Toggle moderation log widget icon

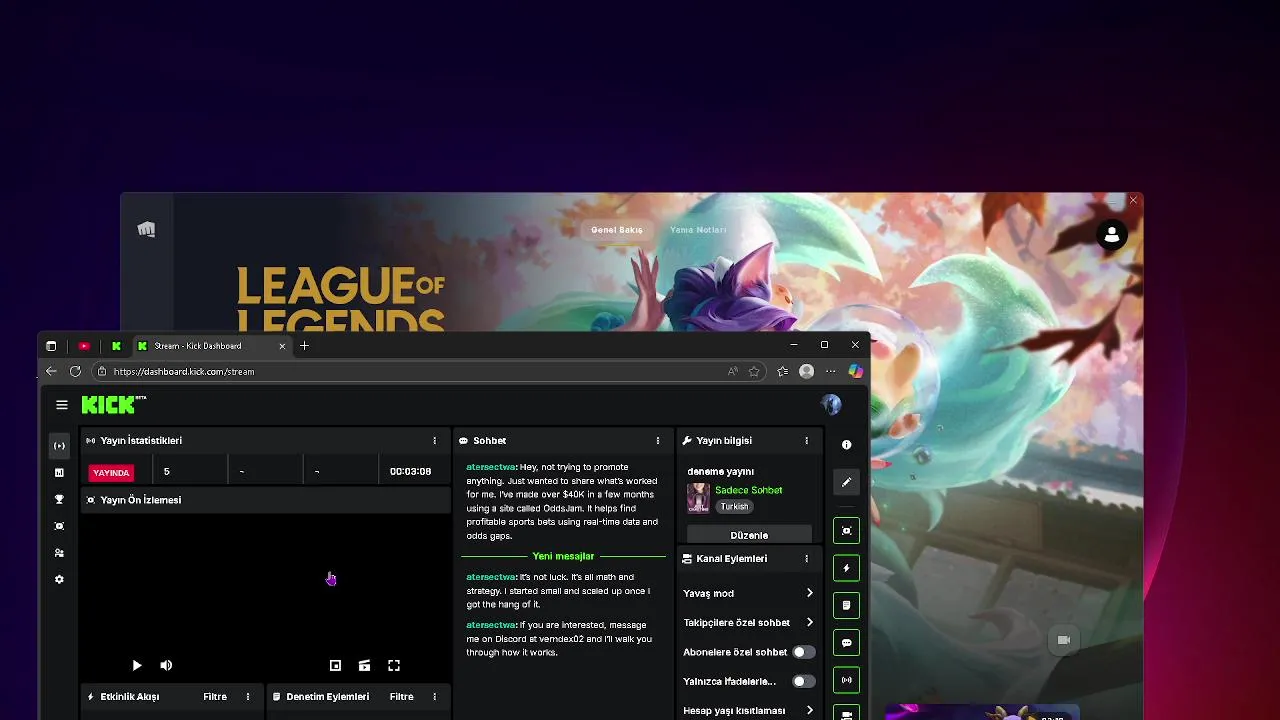[x=846, y=605]
